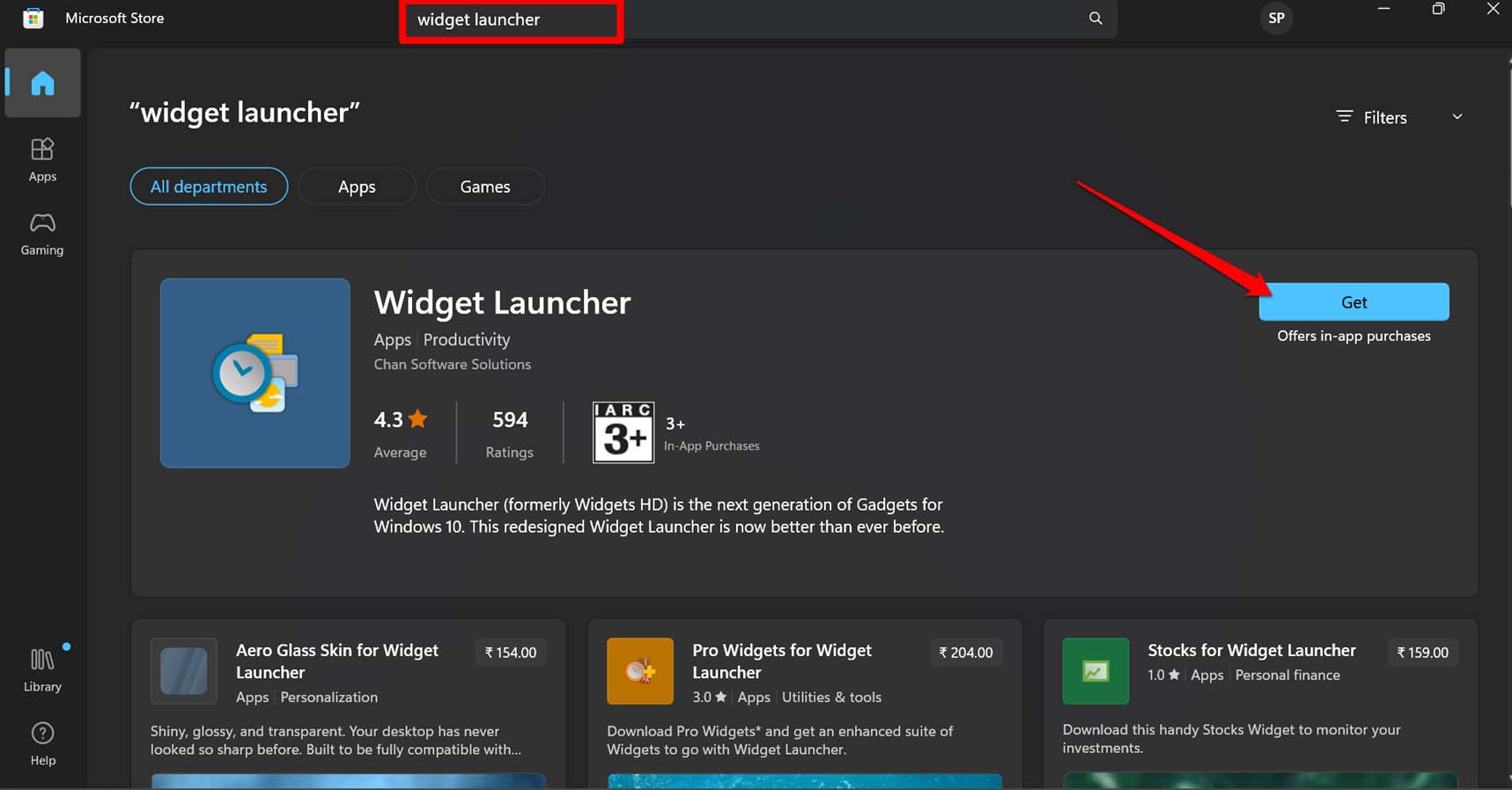Click the orange rating star icon
This screenshot has width=1512, height=790.
click(x=418, y=419)
